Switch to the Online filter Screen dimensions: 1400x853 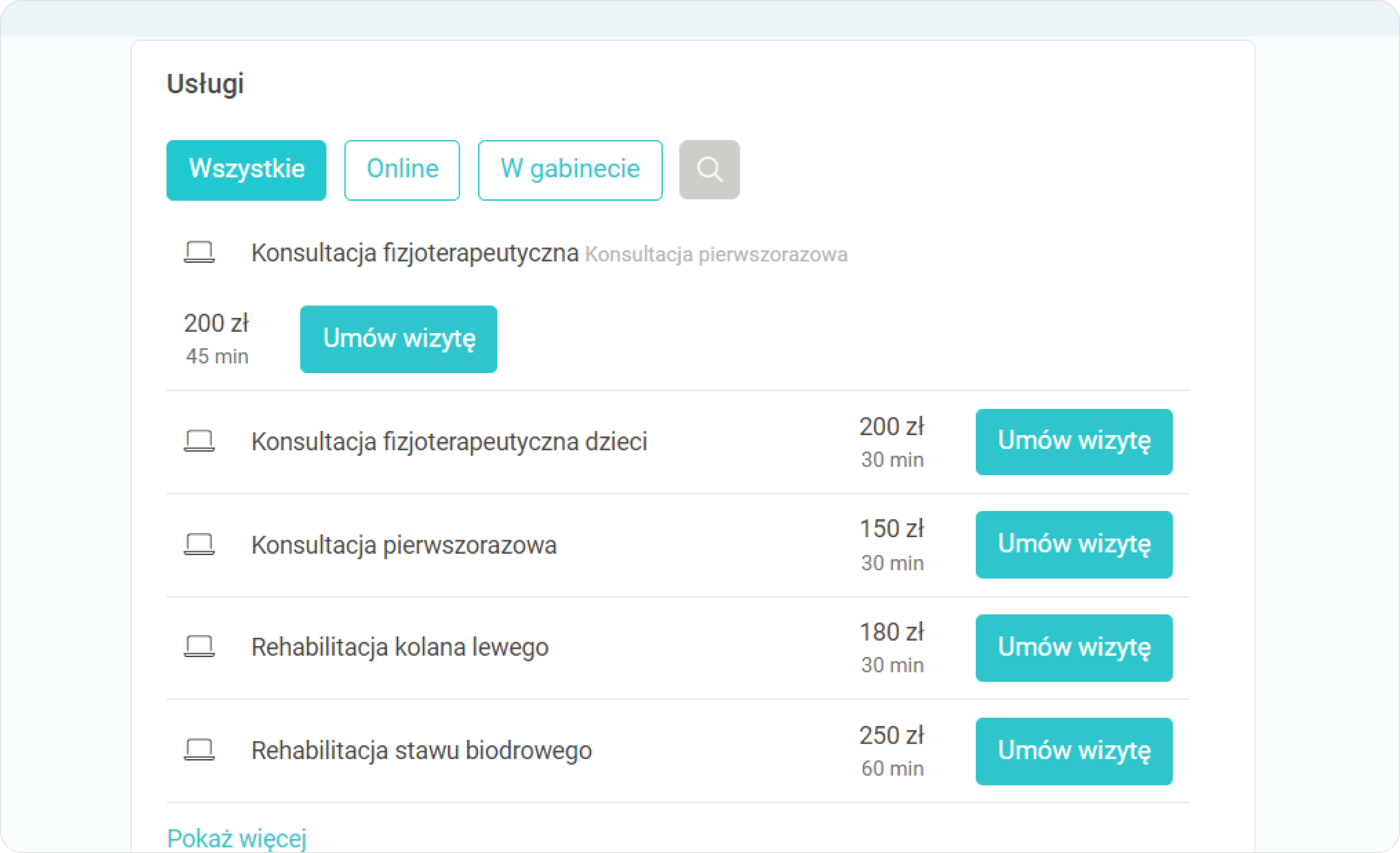pos(402,170)
